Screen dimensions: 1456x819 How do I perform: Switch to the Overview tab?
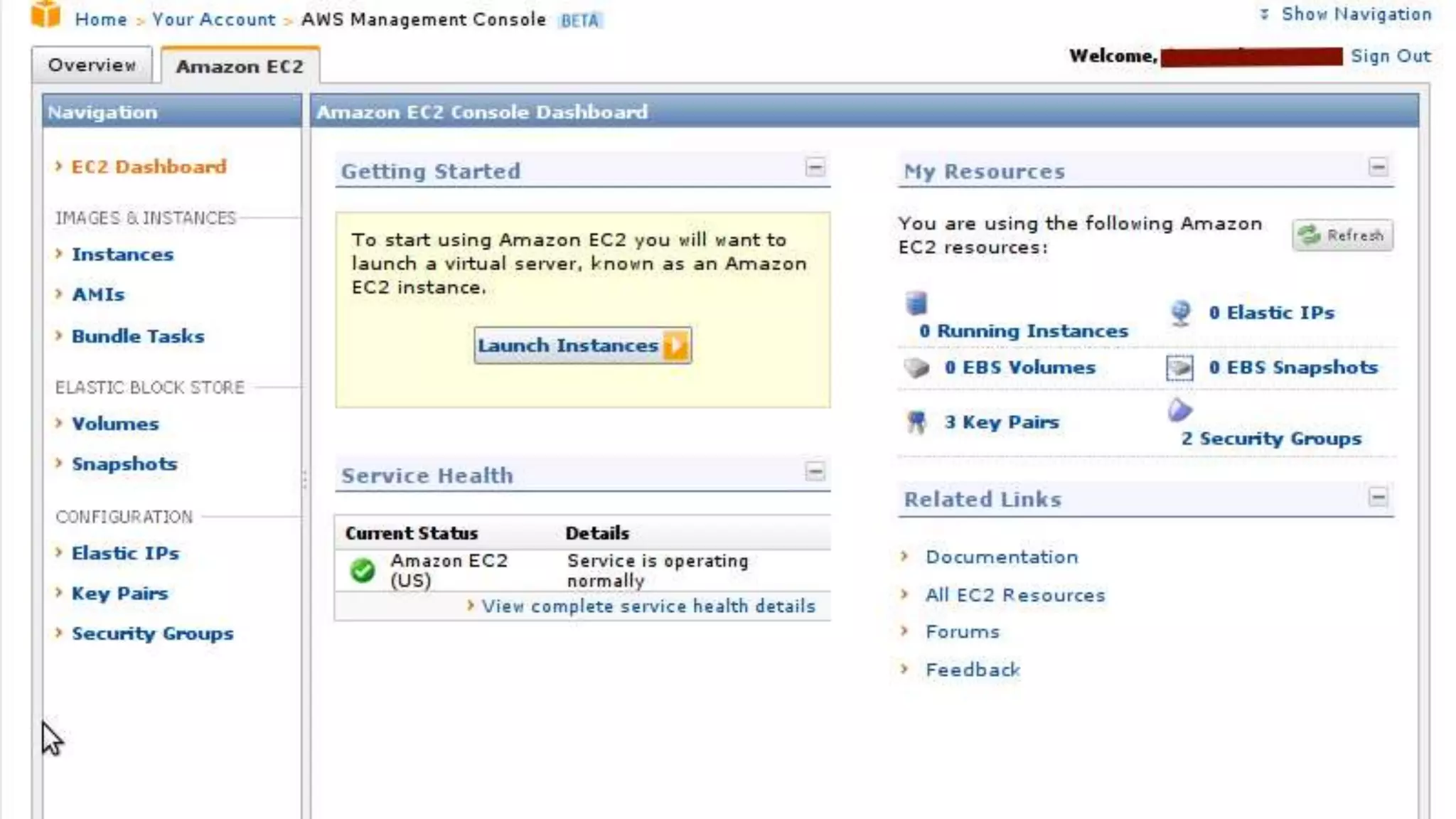[92, 65]
